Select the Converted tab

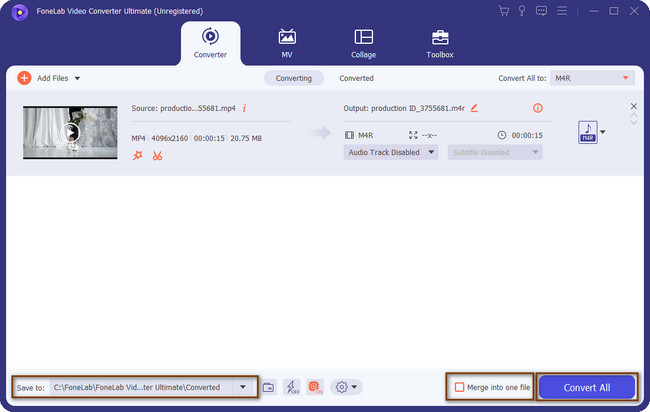pos(357,78)
